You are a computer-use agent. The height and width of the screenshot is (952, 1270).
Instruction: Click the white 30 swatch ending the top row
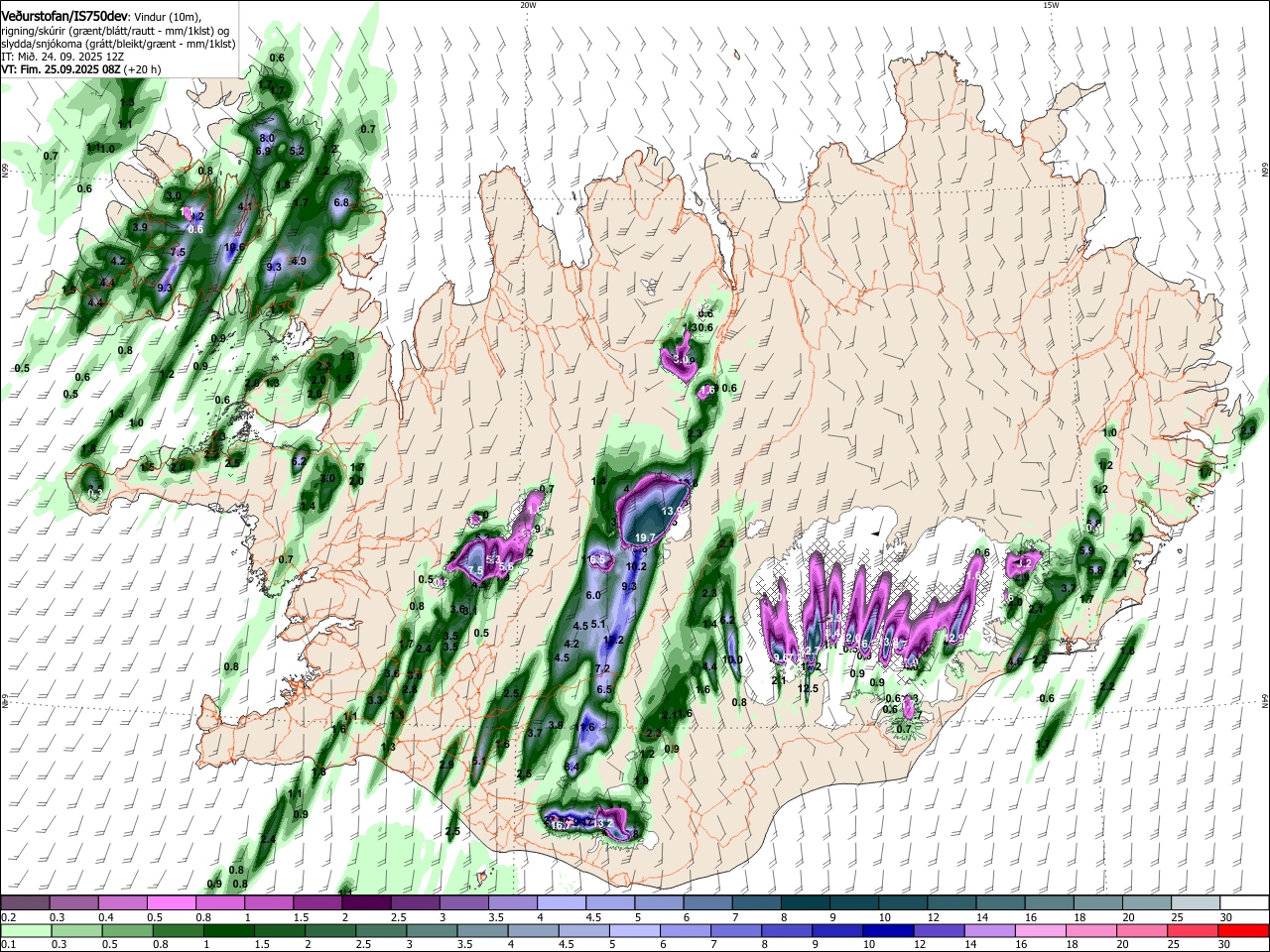click(x=1244, y=903)
